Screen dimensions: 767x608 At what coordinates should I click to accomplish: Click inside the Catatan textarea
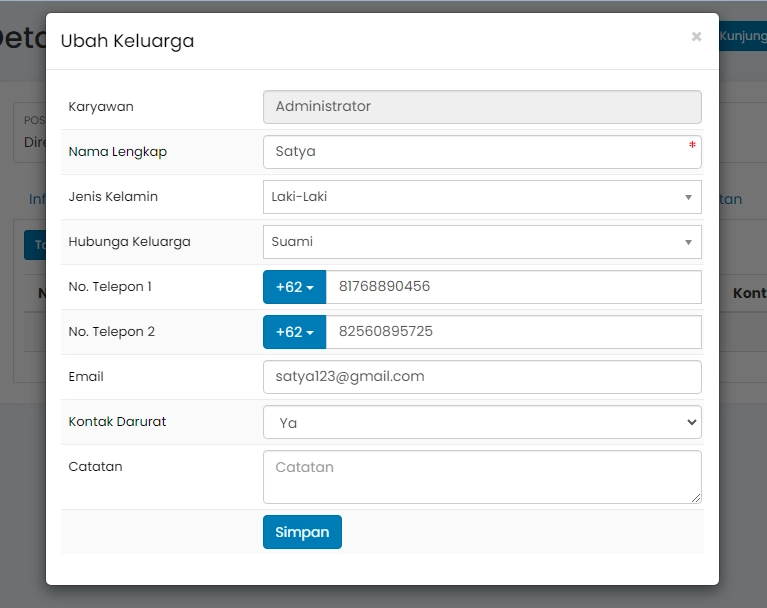(481, 476)
